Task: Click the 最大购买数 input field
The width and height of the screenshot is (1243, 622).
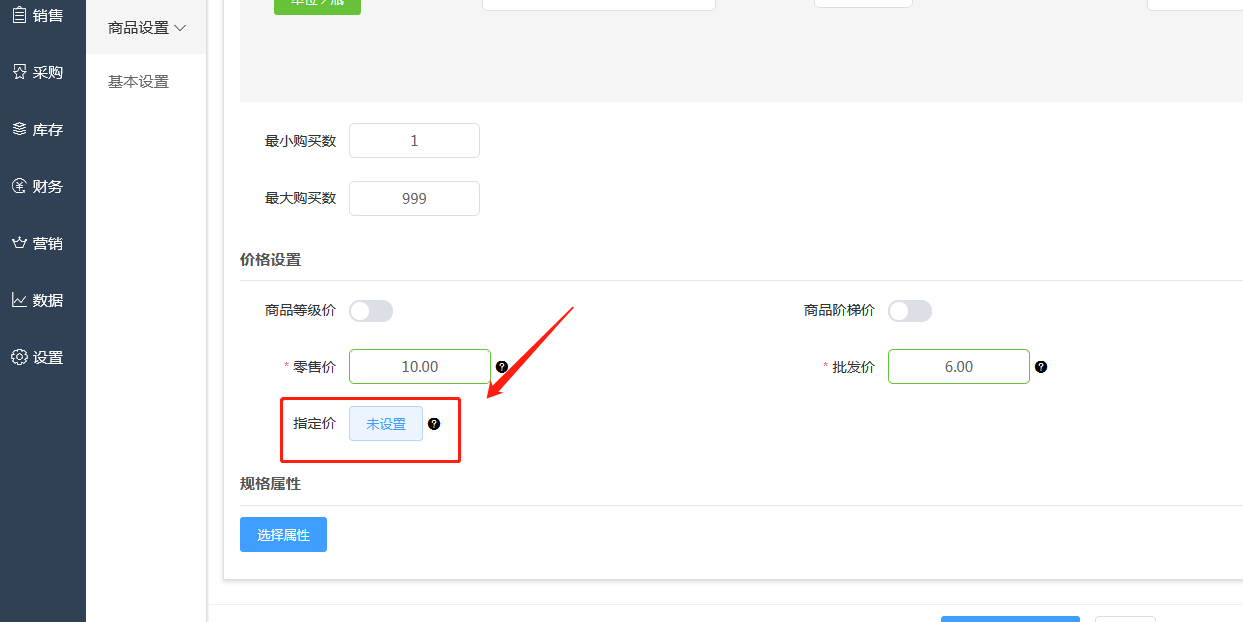Action: [414, 198]
